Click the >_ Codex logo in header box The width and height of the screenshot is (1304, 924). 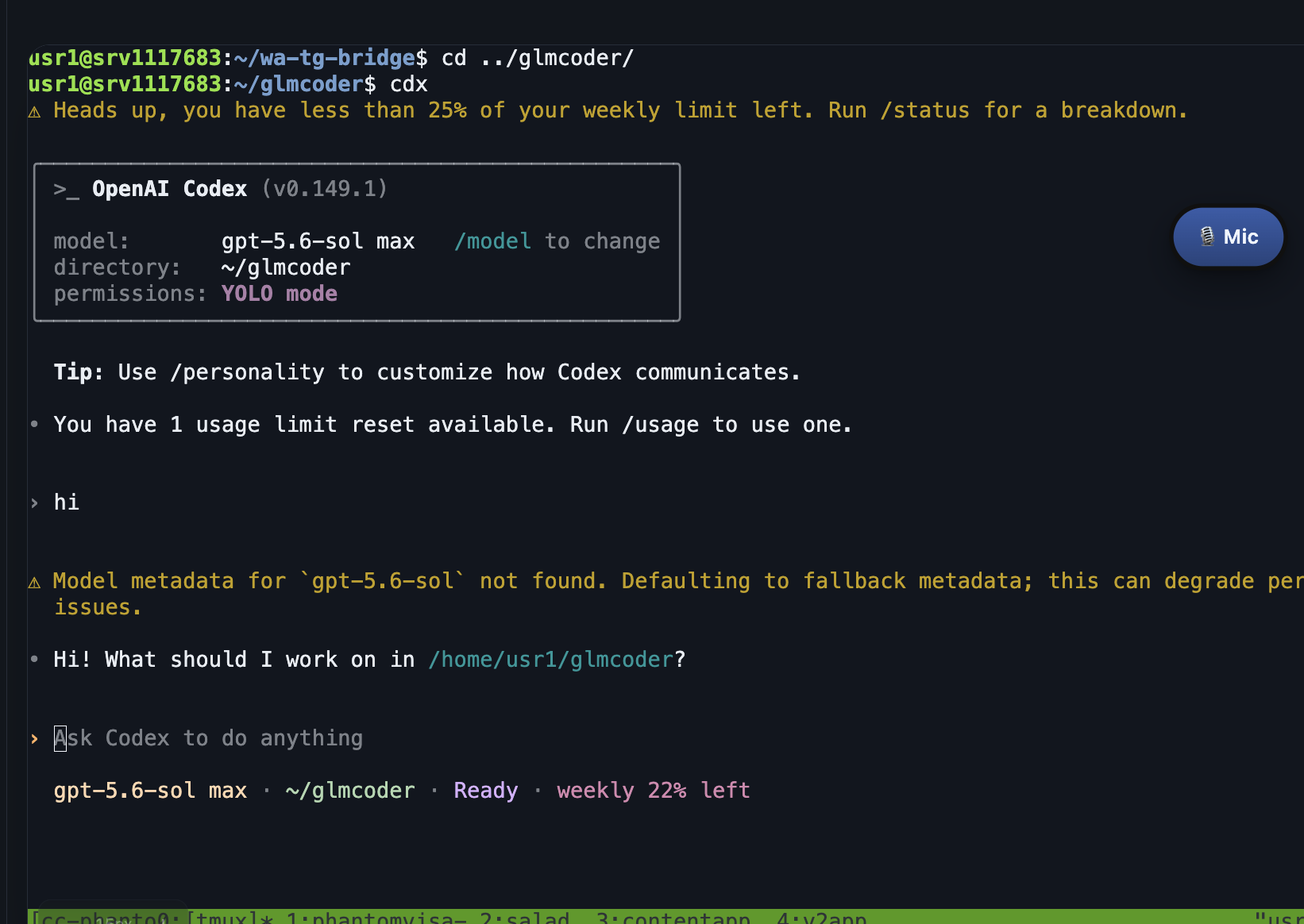(x=66, y=189)
